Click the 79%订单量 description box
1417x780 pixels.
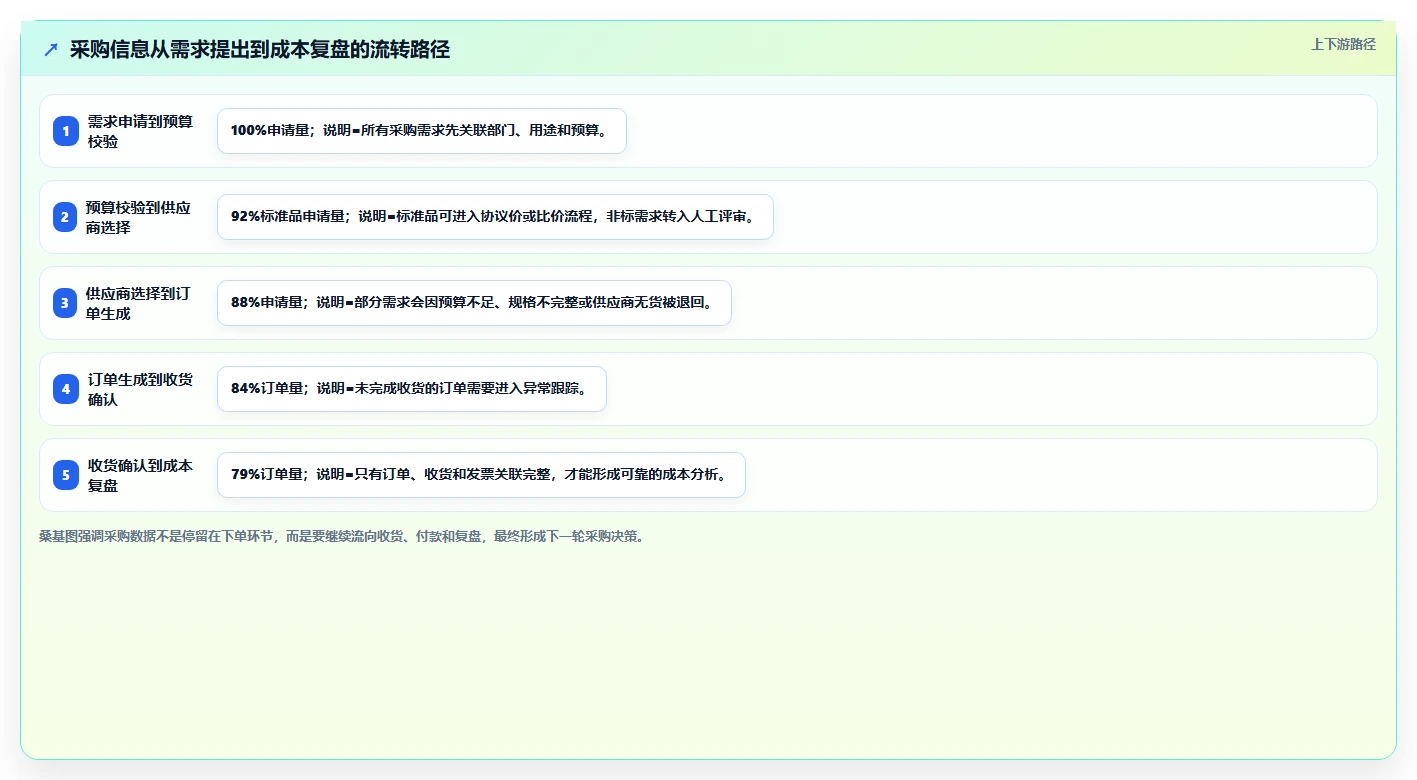tap(481, 475)
